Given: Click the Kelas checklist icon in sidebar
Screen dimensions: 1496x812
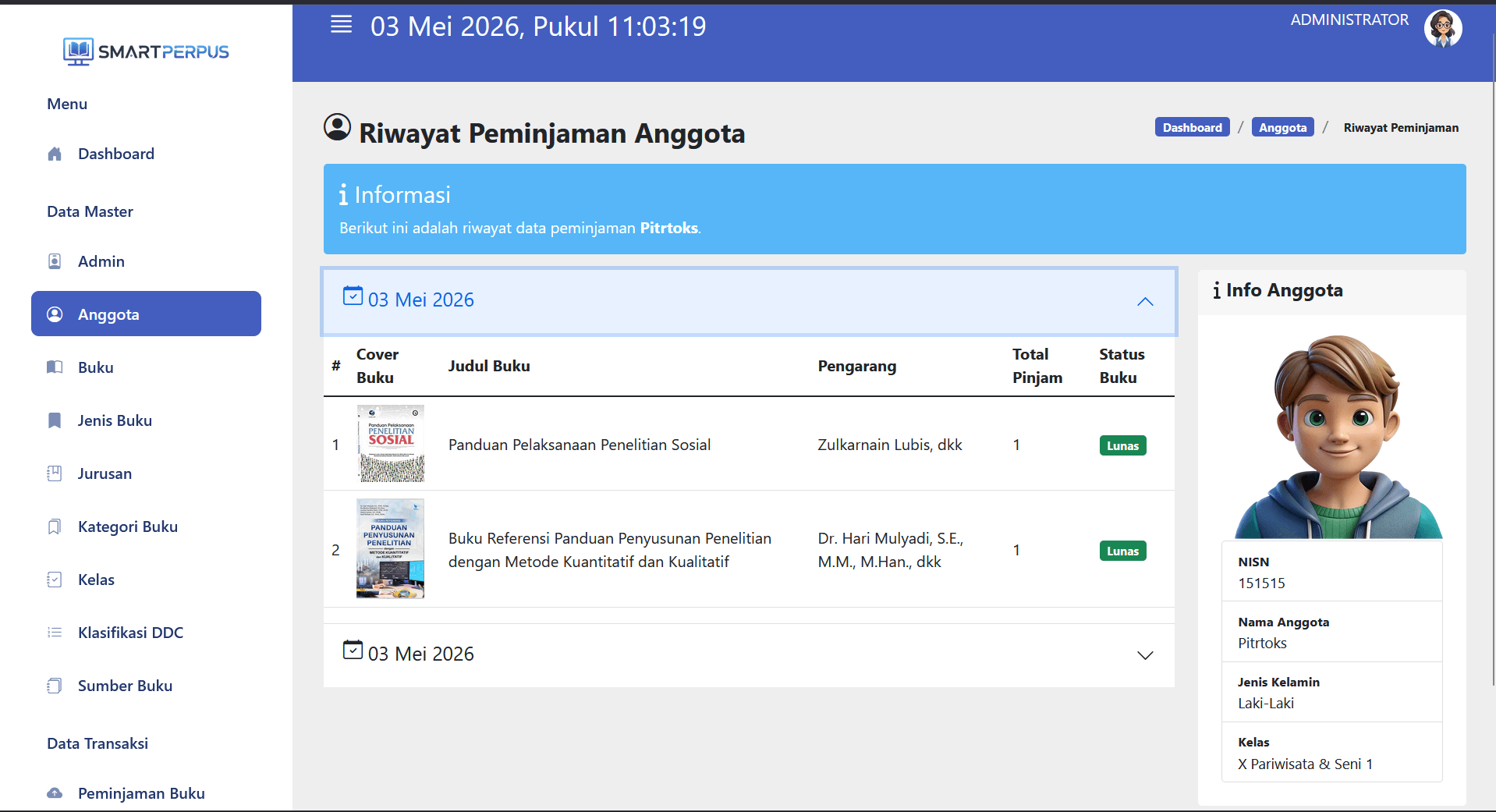Looking at the screenshot, I should click(55, 580).
